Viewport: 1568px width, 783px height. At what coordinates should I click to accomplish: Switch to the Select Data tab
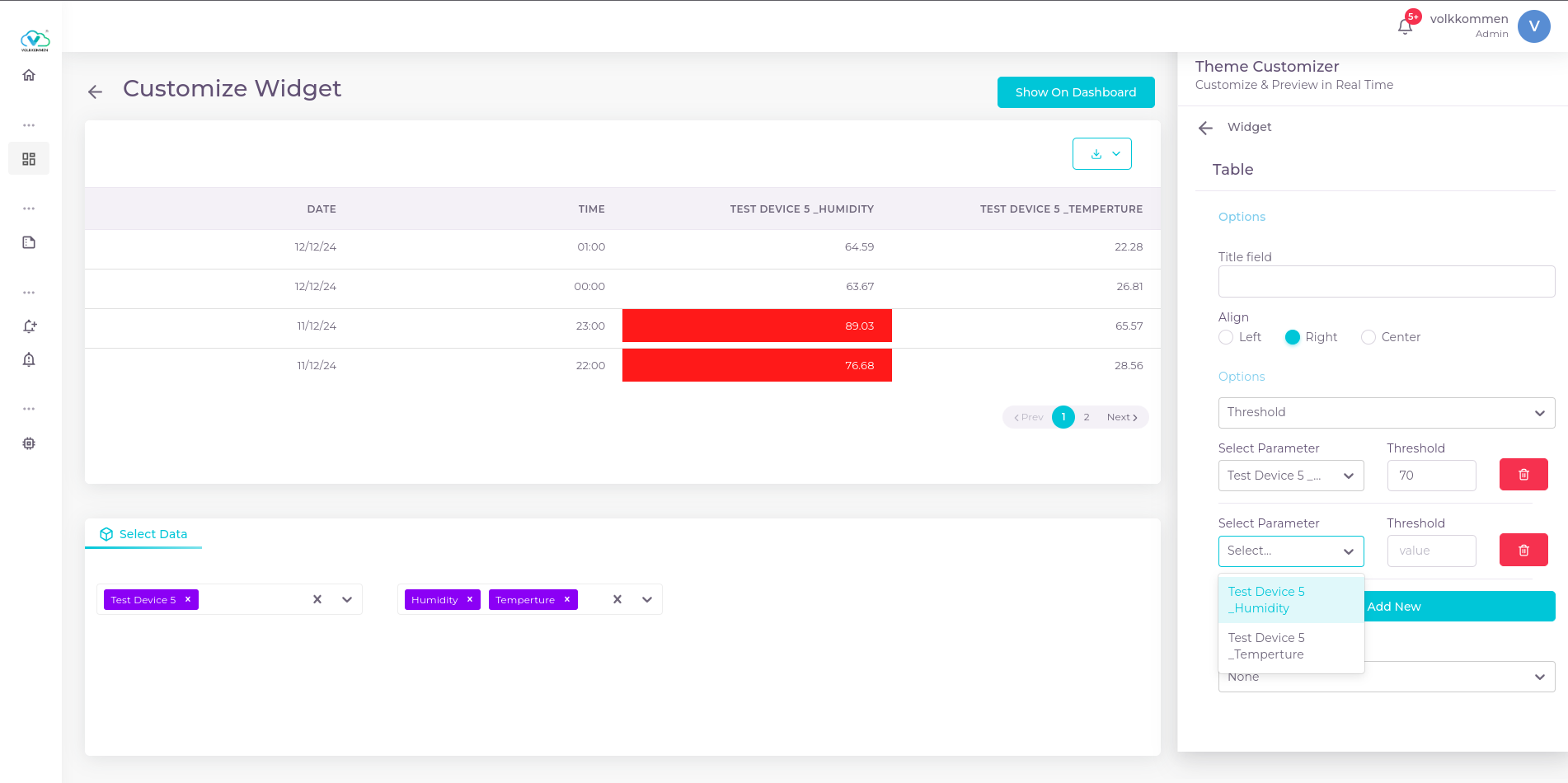(144, 534)
